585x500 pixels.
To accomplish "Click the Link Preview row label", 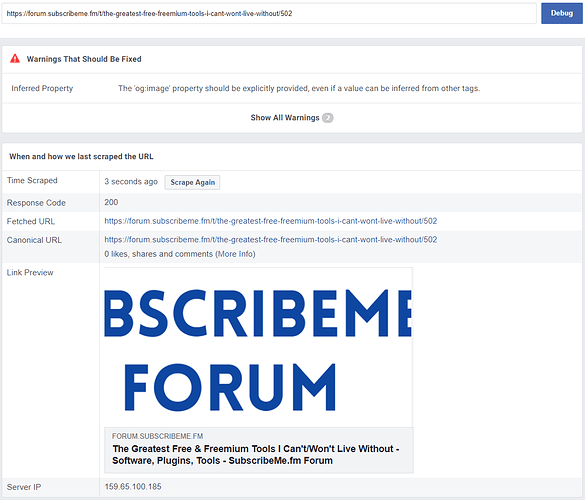I will click(x=30, y=273).
